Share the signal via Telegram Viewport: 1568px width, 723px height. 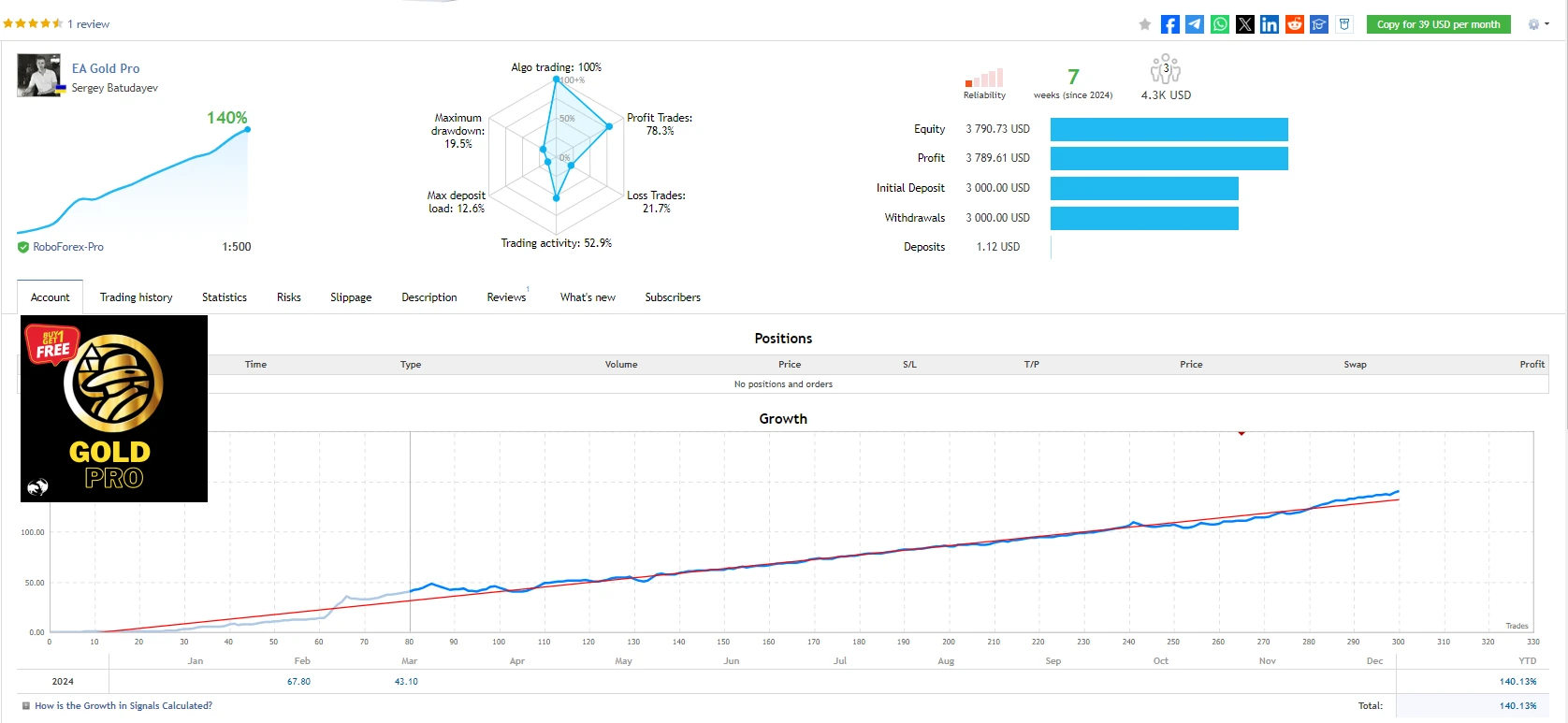1195,24
